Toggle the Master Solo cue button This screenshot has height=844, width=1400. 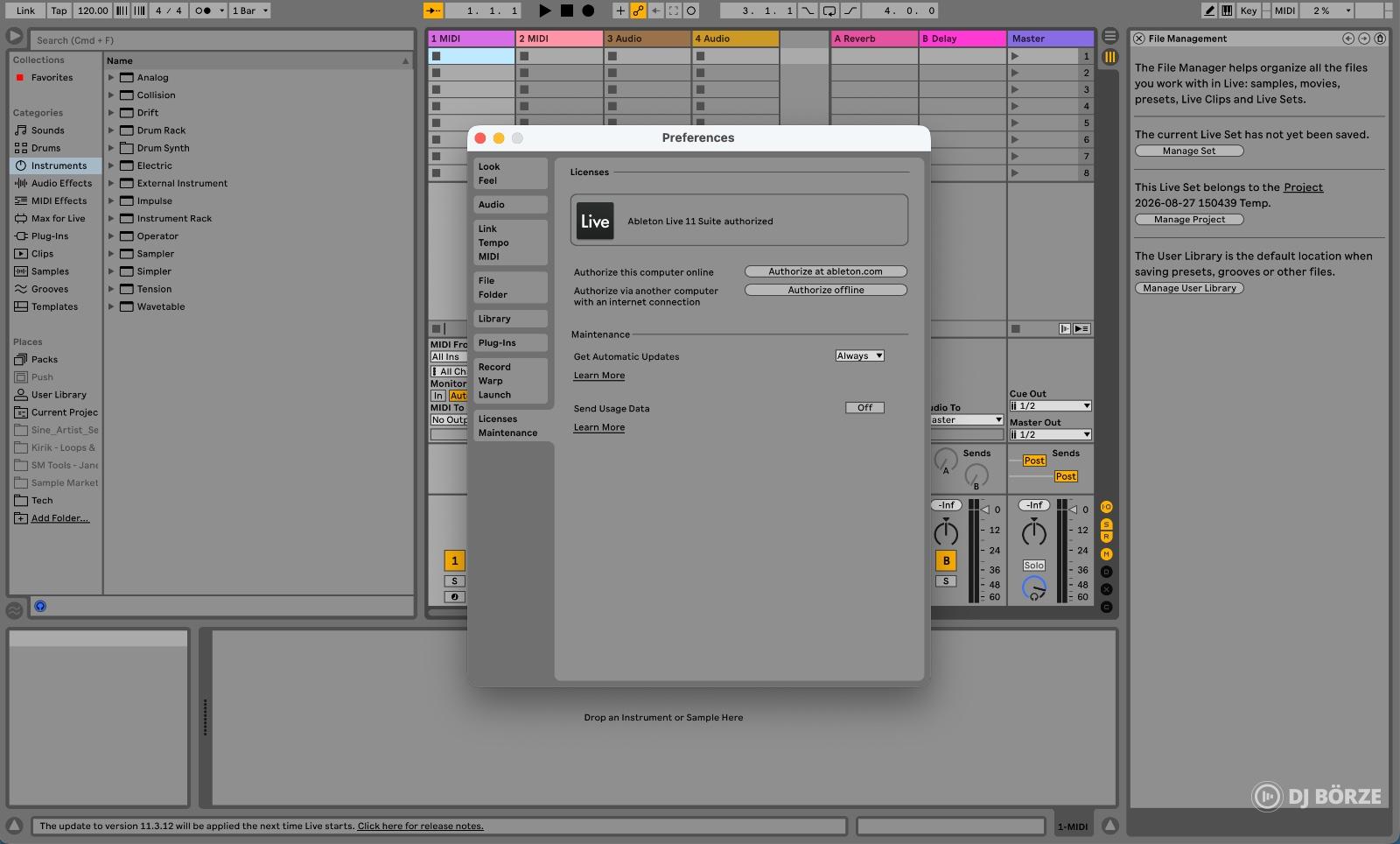click(1034, 566)
